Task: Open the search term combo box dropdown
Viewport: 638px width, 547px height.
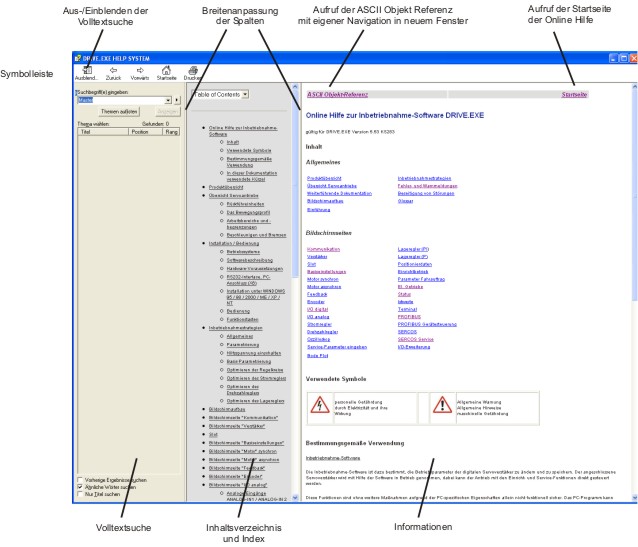Action: click(x=168, y=100)
